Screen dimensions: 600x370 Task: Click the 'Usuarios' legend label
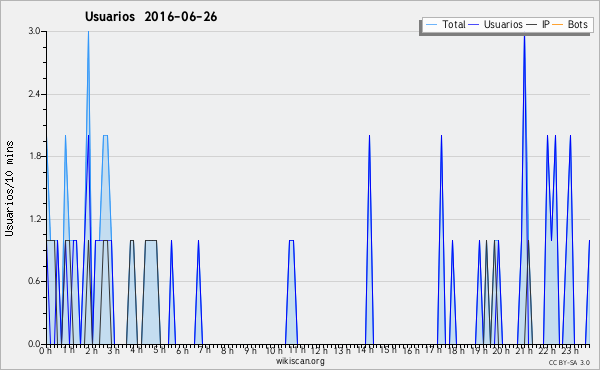click(x=503, y=24)
